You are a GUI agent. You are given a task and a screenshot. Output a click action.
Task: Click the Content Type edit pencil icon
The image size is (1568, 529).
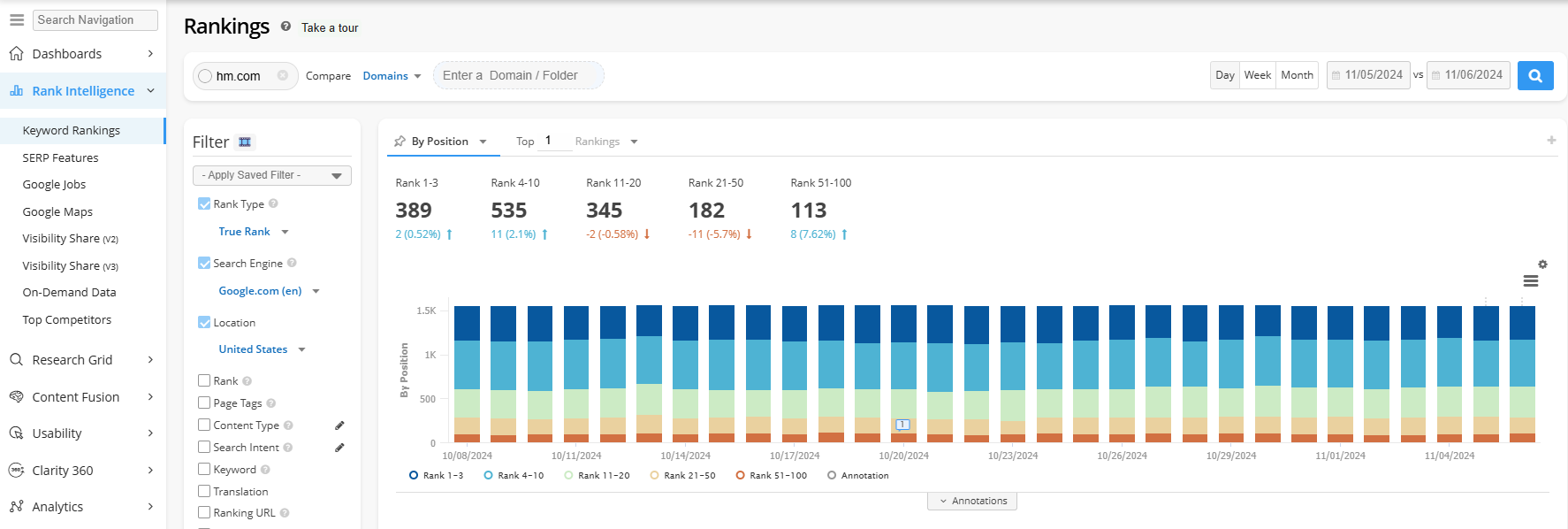tap(339, 425)
